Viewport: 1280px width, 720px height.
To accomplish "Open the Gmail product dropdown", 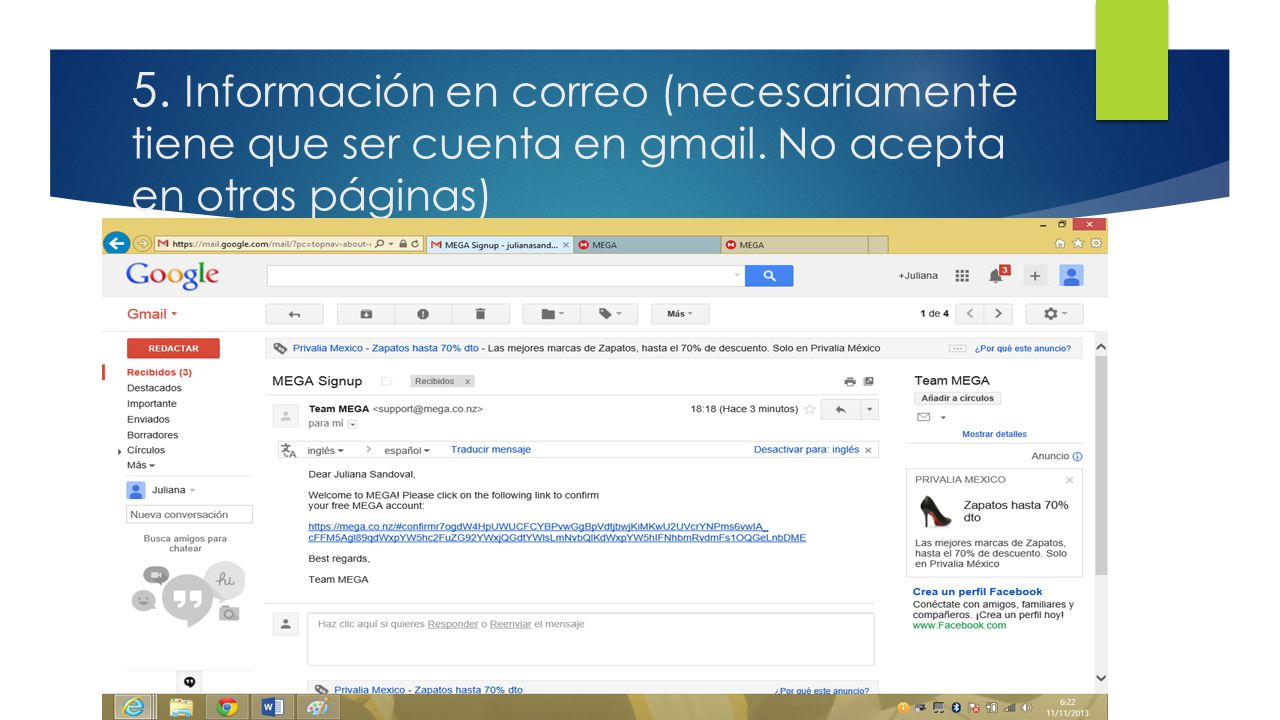I will click(x=152, y=314).
